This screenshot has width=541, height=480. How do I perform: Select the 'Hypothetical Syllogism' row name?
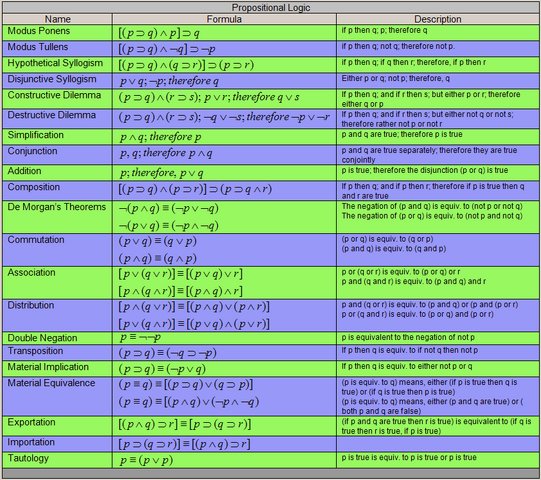(55, 63)
